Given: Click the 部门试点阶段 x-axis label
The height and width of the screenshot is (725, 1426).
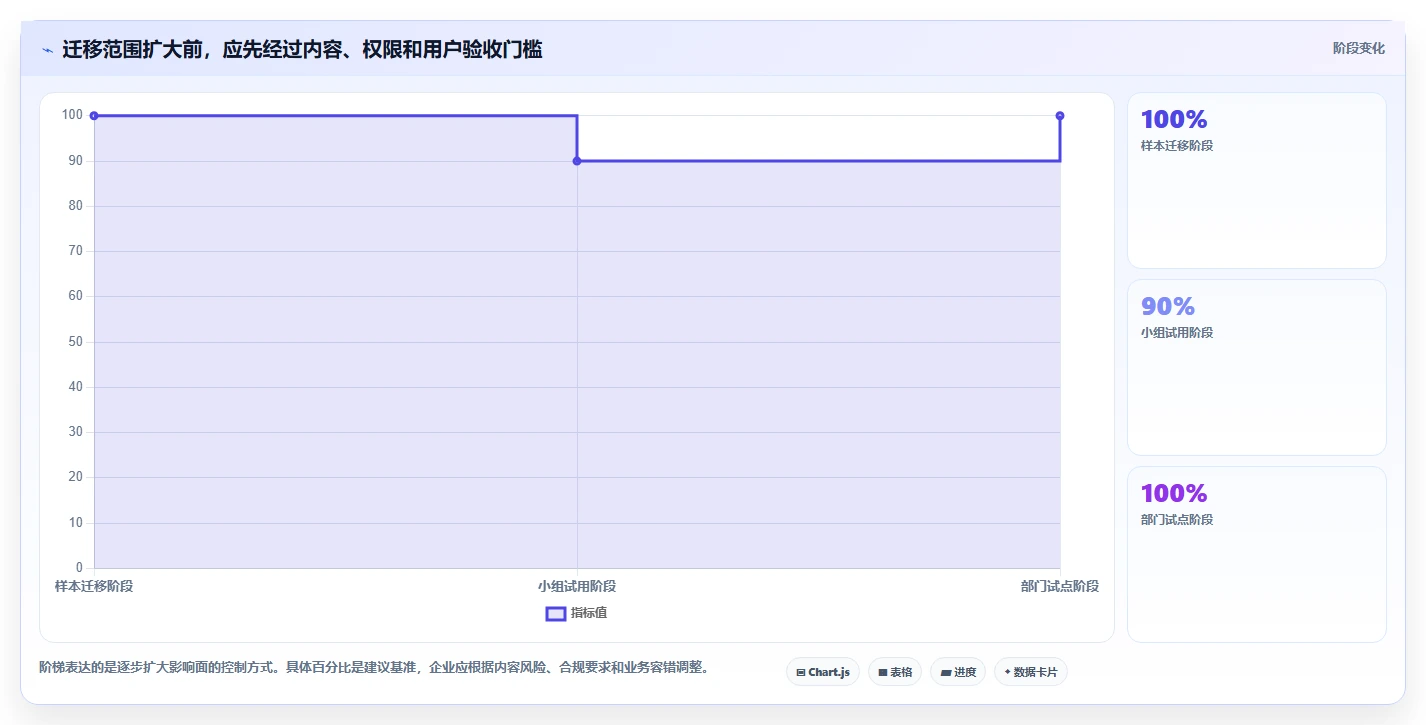Looking at the screenshot, I should [x=1060, y=586].
